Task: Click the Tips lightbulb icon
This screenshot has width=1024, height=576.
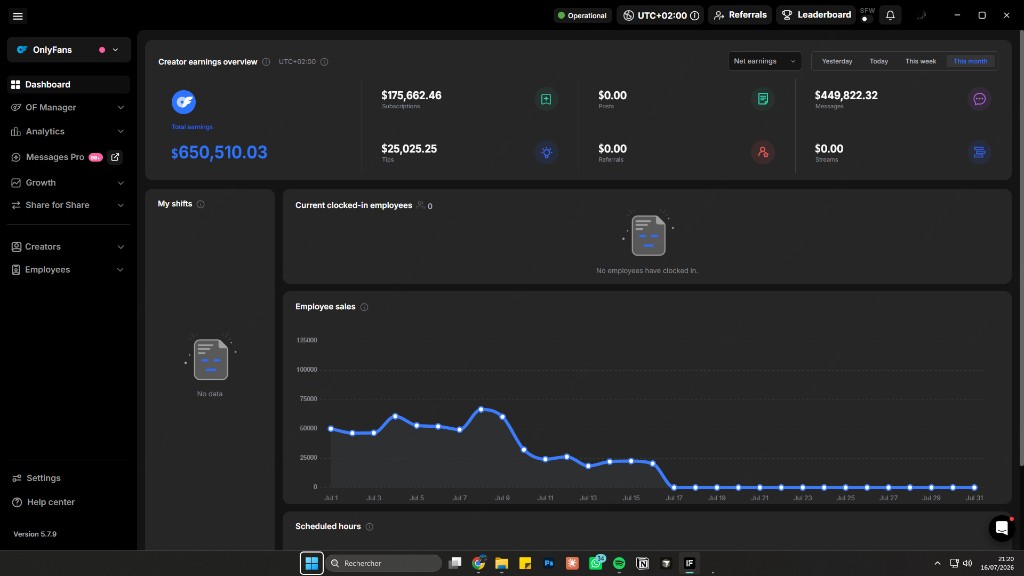Action: coord(546,152)
